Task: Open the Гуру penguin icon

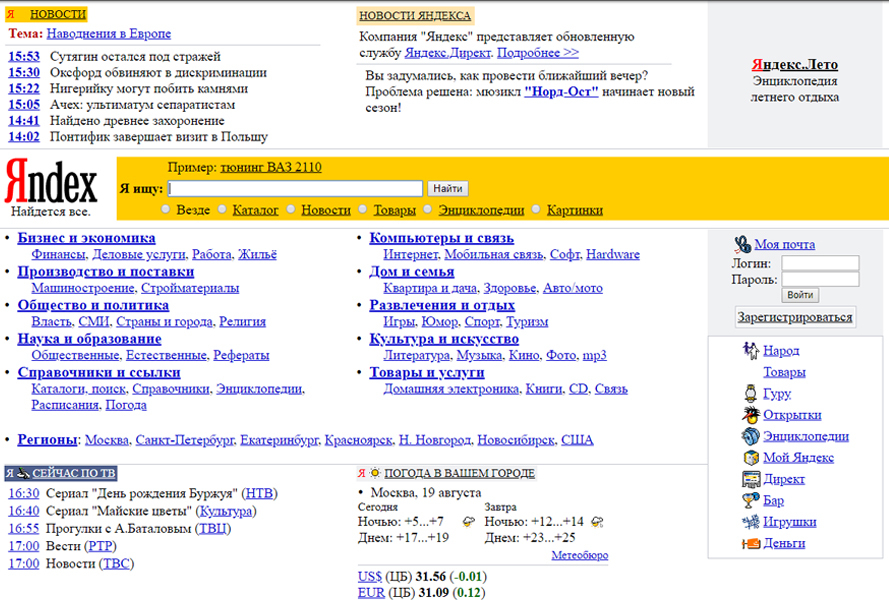Action: (751, 394)
